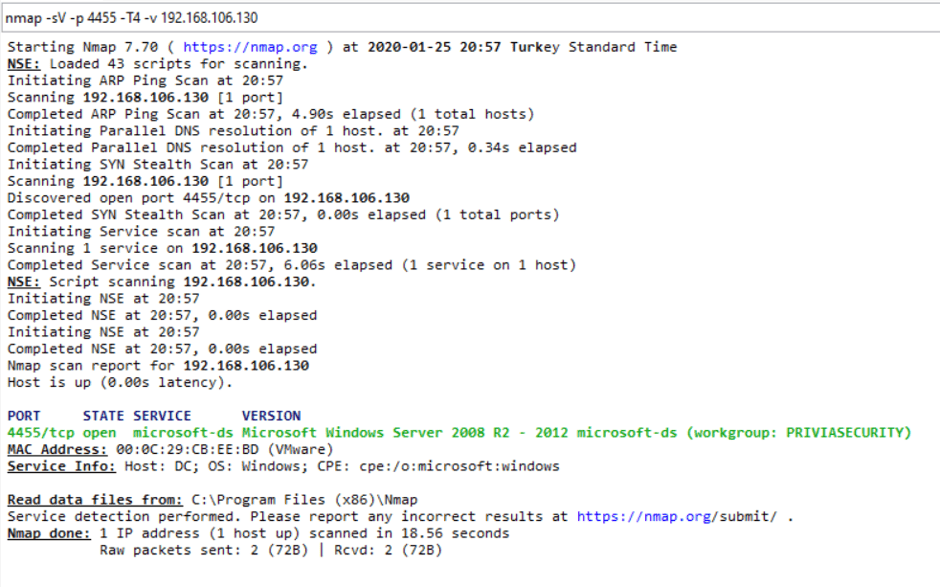Click 'Initiating ARP Ping Scan at 20:57' line

pos(145,81)
